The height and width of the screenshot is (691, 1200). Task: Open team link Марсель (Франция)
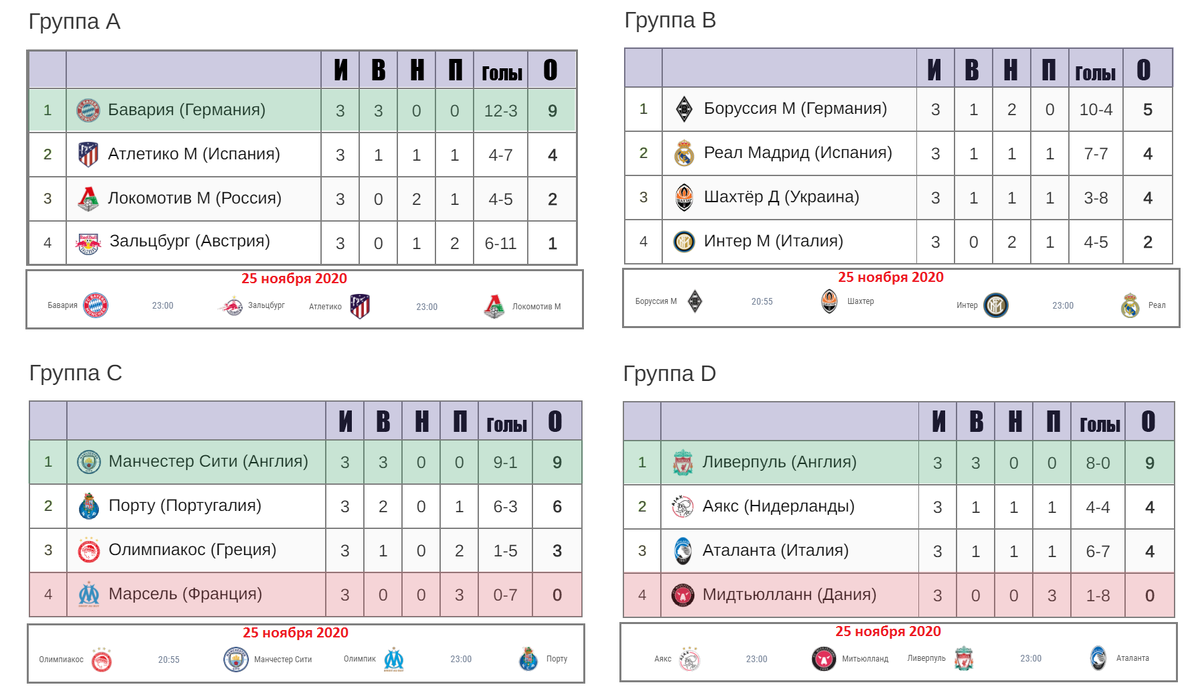click(x=185, y=593)
